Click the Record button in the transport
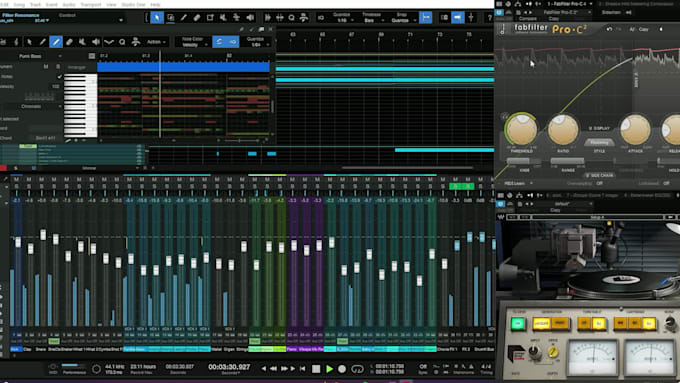Image resolution: width=680 pixels, height=383 pixels. coord(342,369)
